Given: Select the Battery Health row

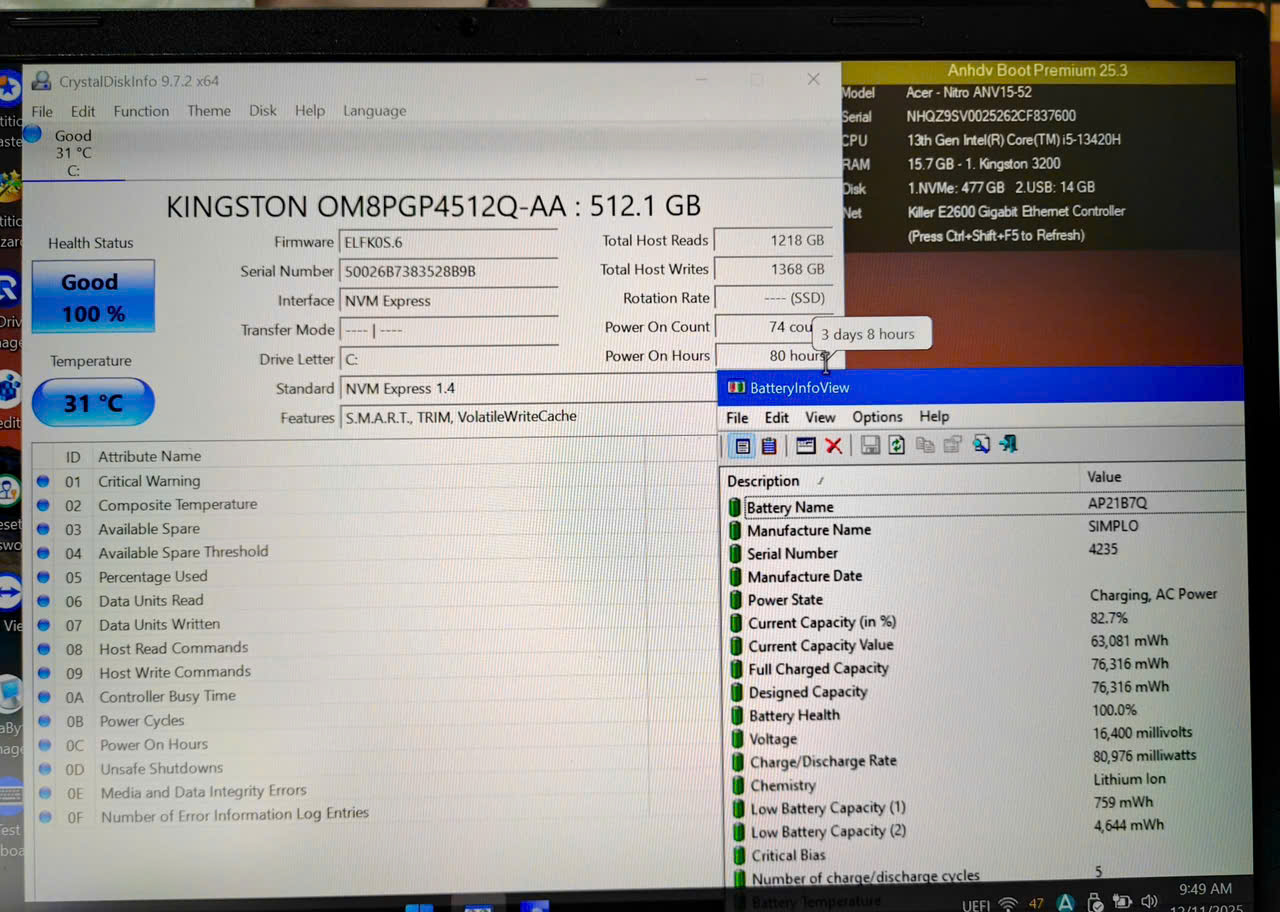Looking at the screenshot, I should [794, 716].
